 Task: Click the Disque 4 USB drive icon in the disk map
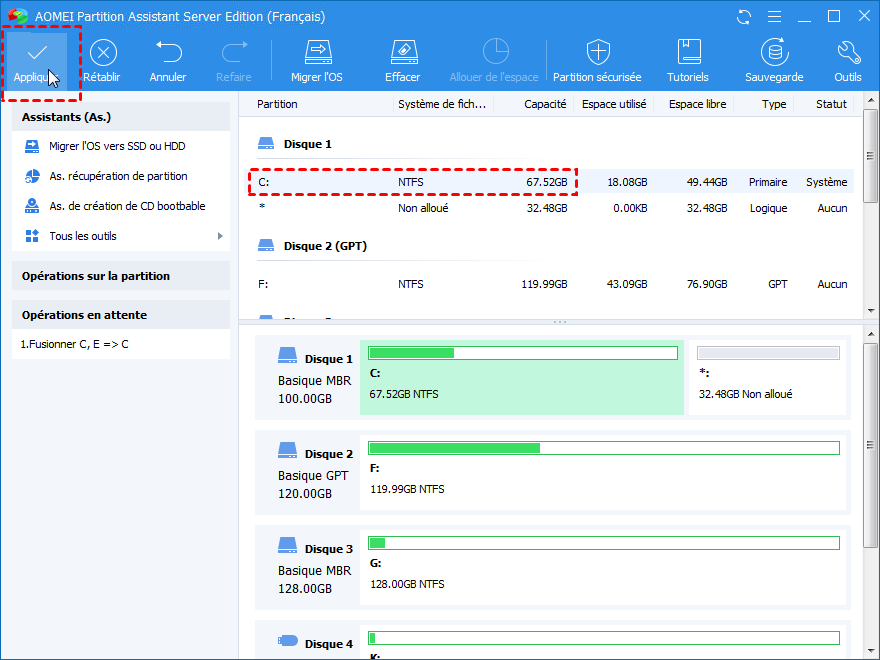288,640
